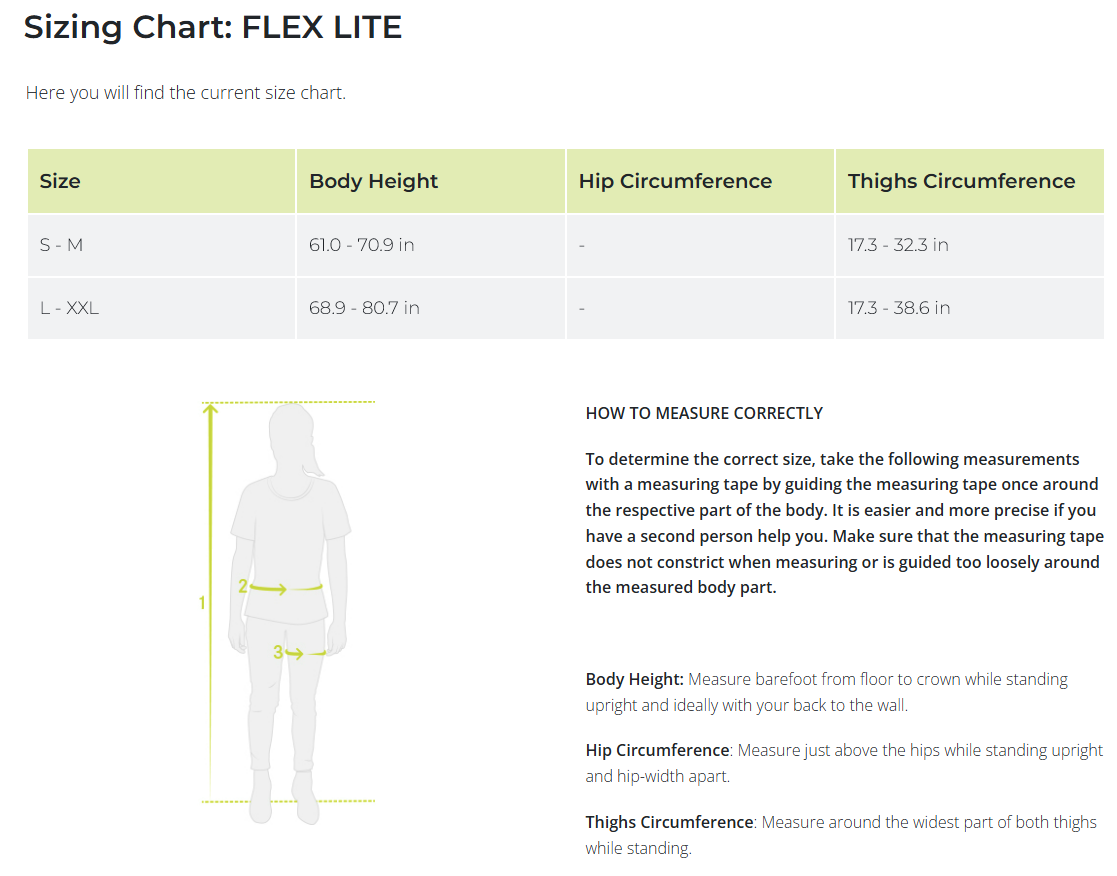Select the Body Height column header
1117x876 pixels.
(373, 181)
